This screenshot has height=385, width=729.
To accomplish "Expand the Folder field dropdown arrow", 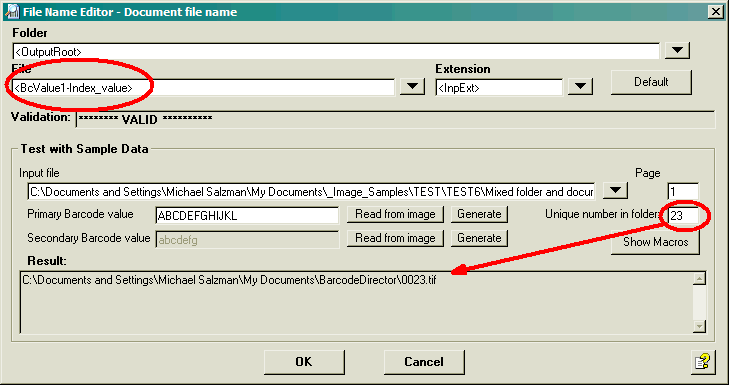I will point(677,50).
